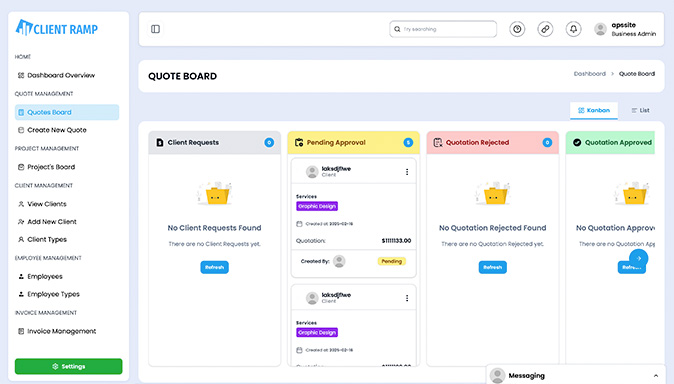
Task: Click 'No Quotation Rejected Found' text
Action: coord(492,228)
